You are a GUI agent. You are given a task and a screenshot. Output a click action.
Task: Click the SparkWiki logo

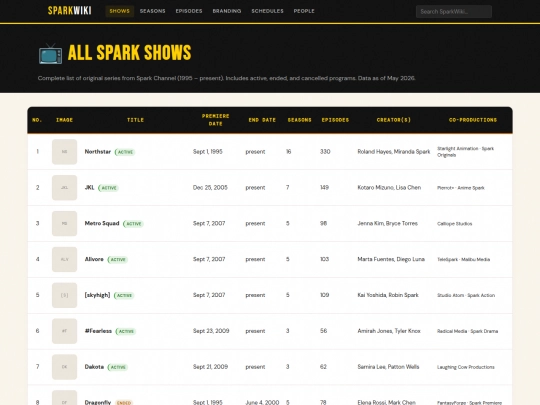click(70, 11)
